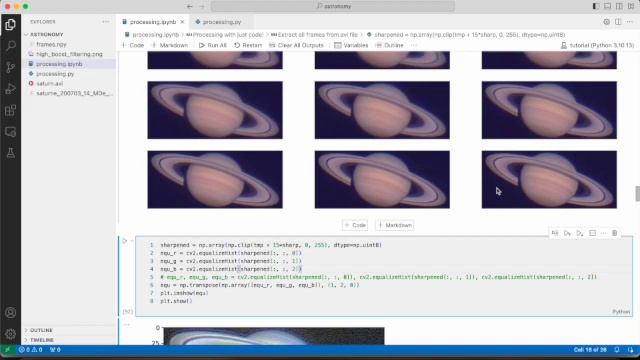Open the Variables panel
This screenshot has width=640, height=360.
(351, 45)
